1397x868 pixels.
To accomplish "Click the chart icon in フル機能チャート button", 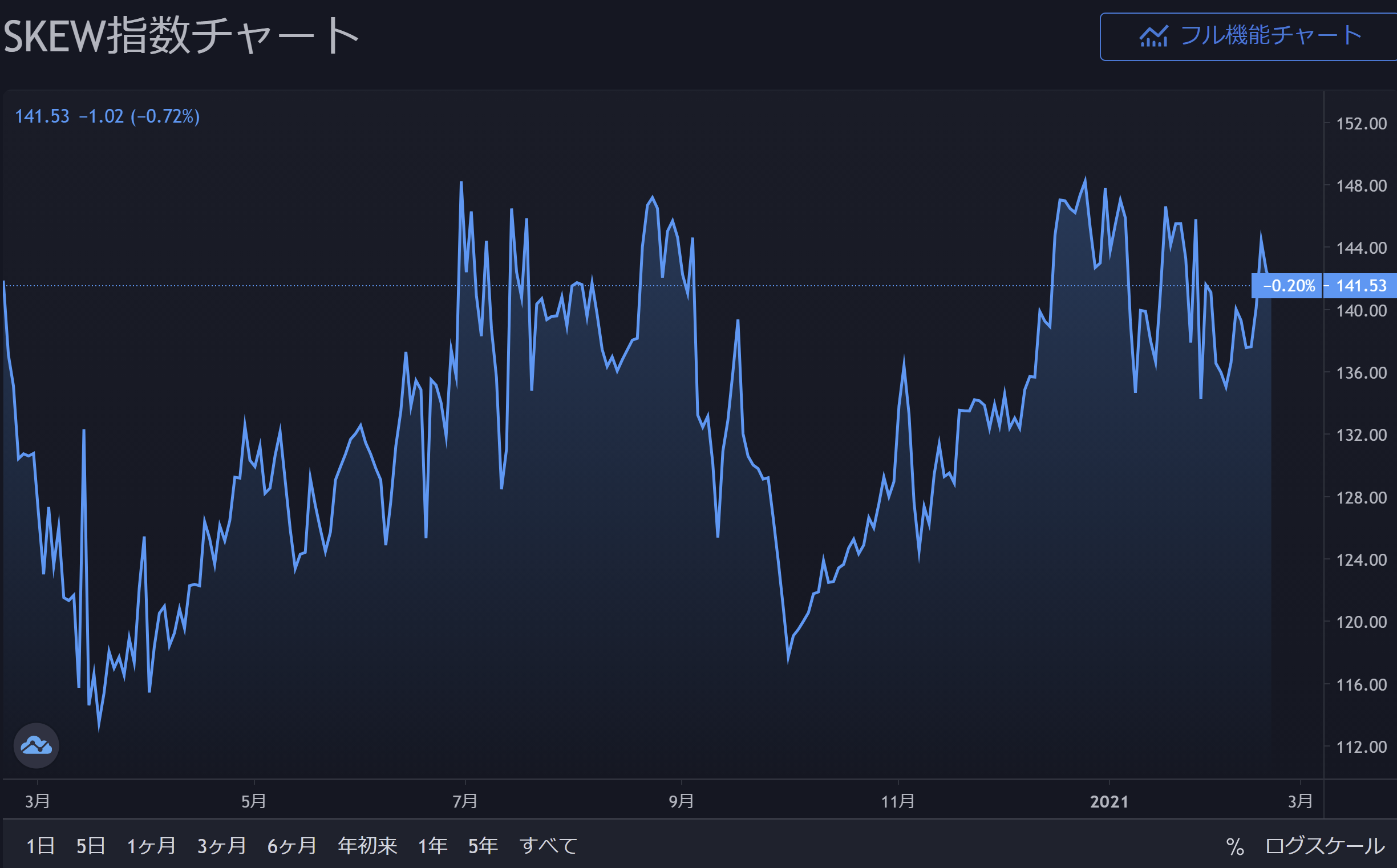I will [1153, 36].
